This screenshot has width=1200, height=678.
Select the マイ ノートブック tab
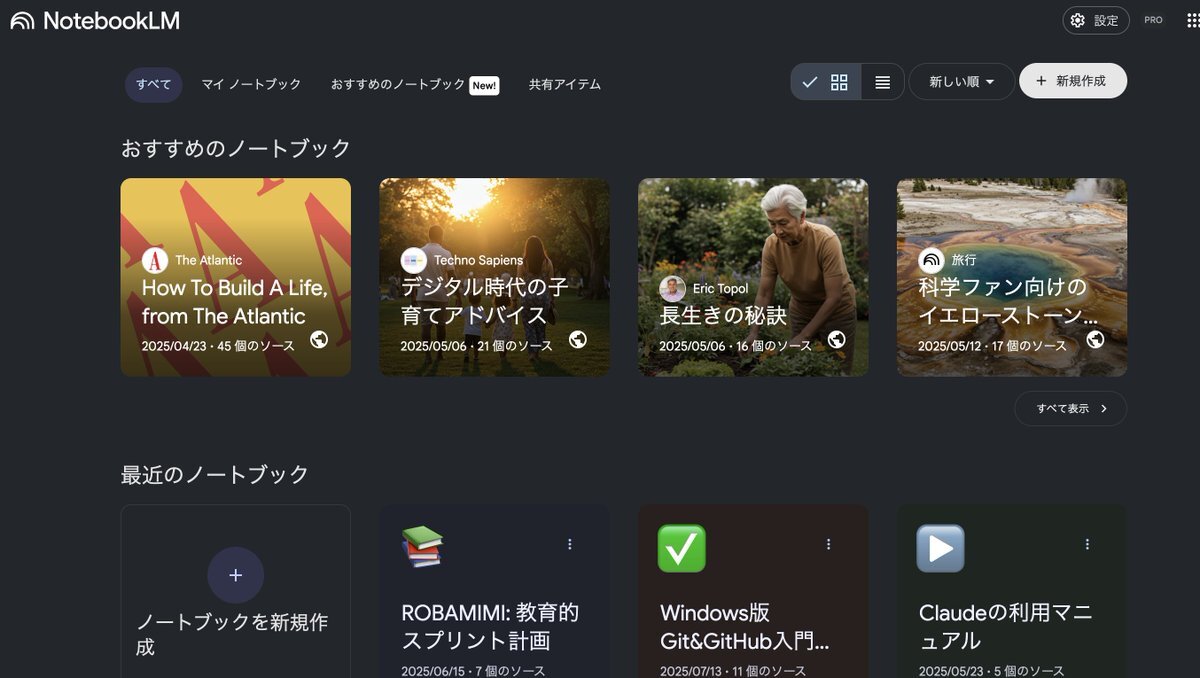point(251,85)
